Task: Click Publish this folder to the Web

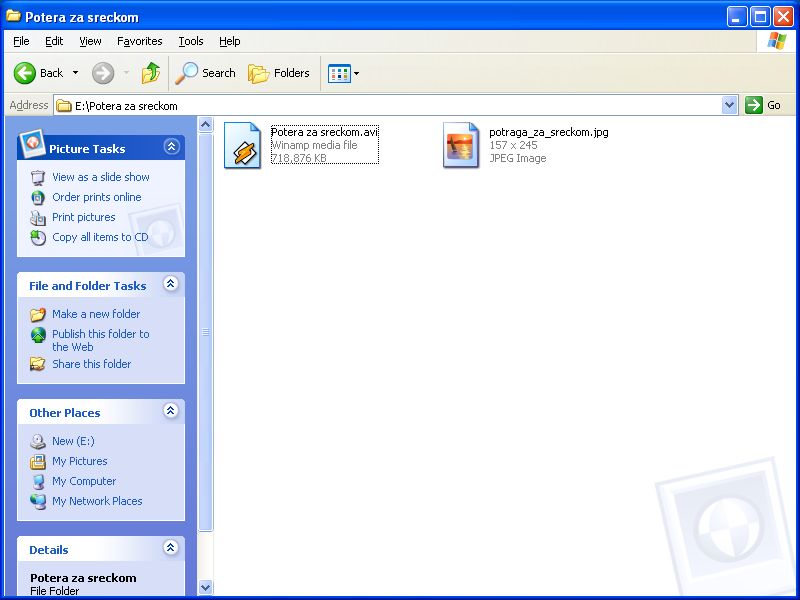Action: (x=101, y=340)
